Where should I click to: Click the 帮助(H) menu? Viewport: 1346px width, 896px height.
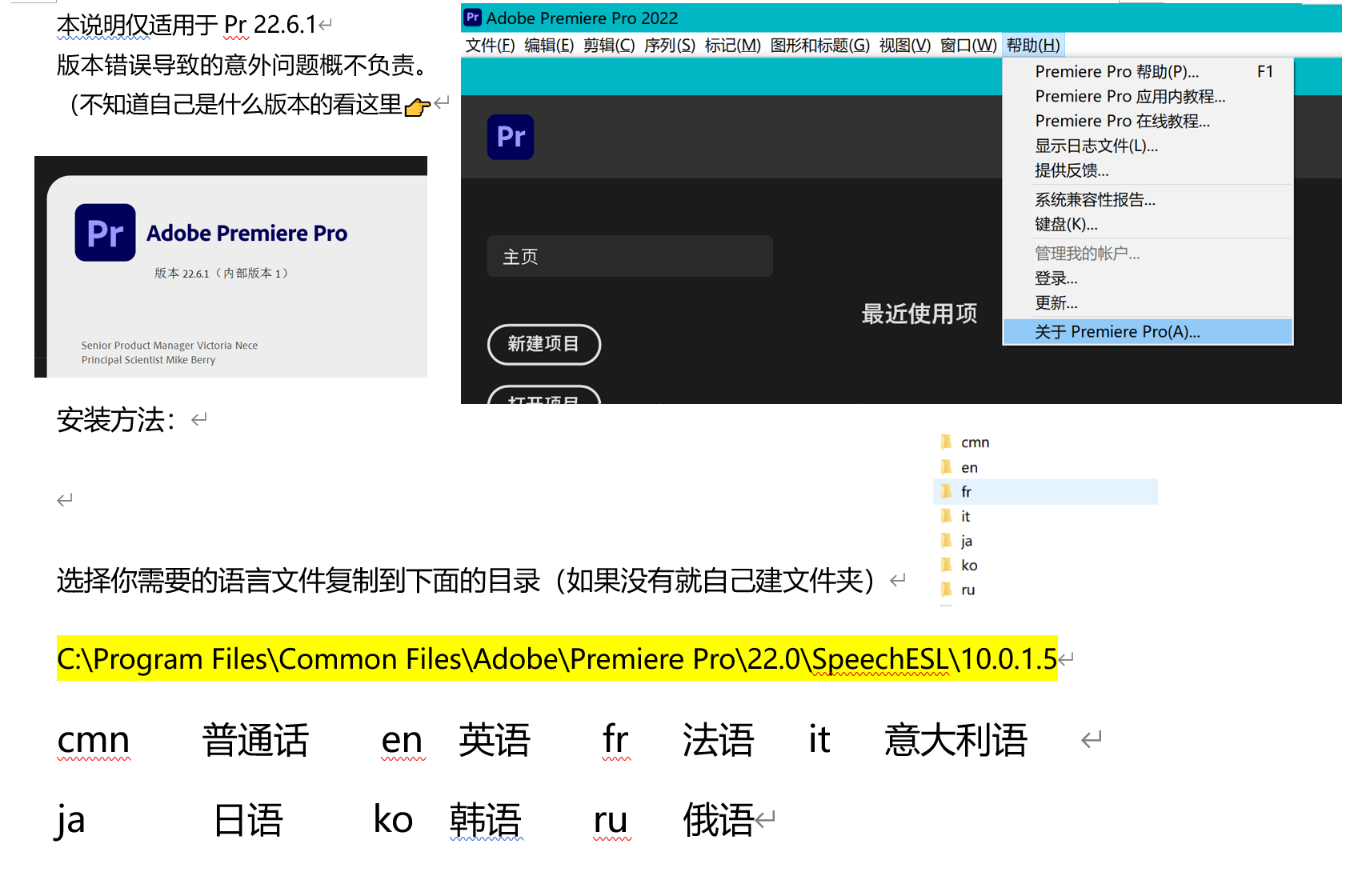1033,46
